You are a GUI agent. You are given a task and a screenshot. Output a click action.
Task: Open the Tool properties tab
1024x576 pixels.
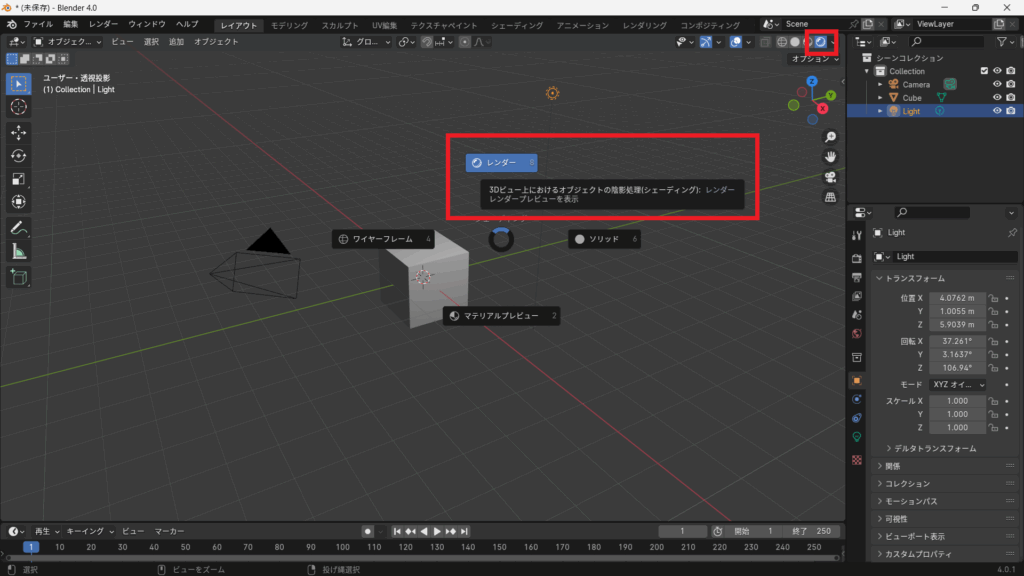[x=857, y=236]
